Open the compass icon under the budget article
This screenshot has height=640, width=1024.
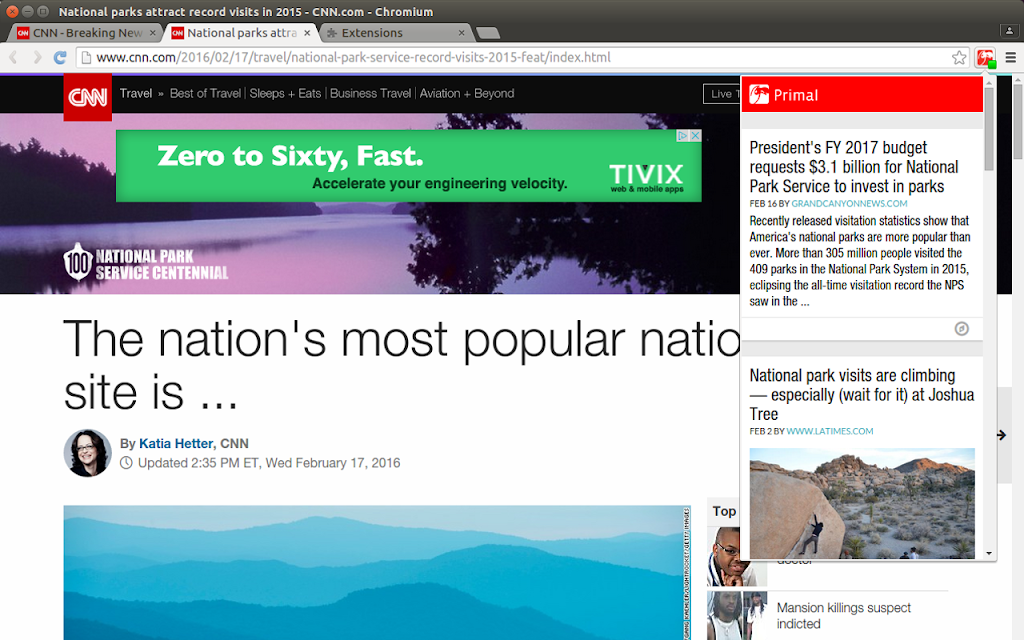coord(961,328)
